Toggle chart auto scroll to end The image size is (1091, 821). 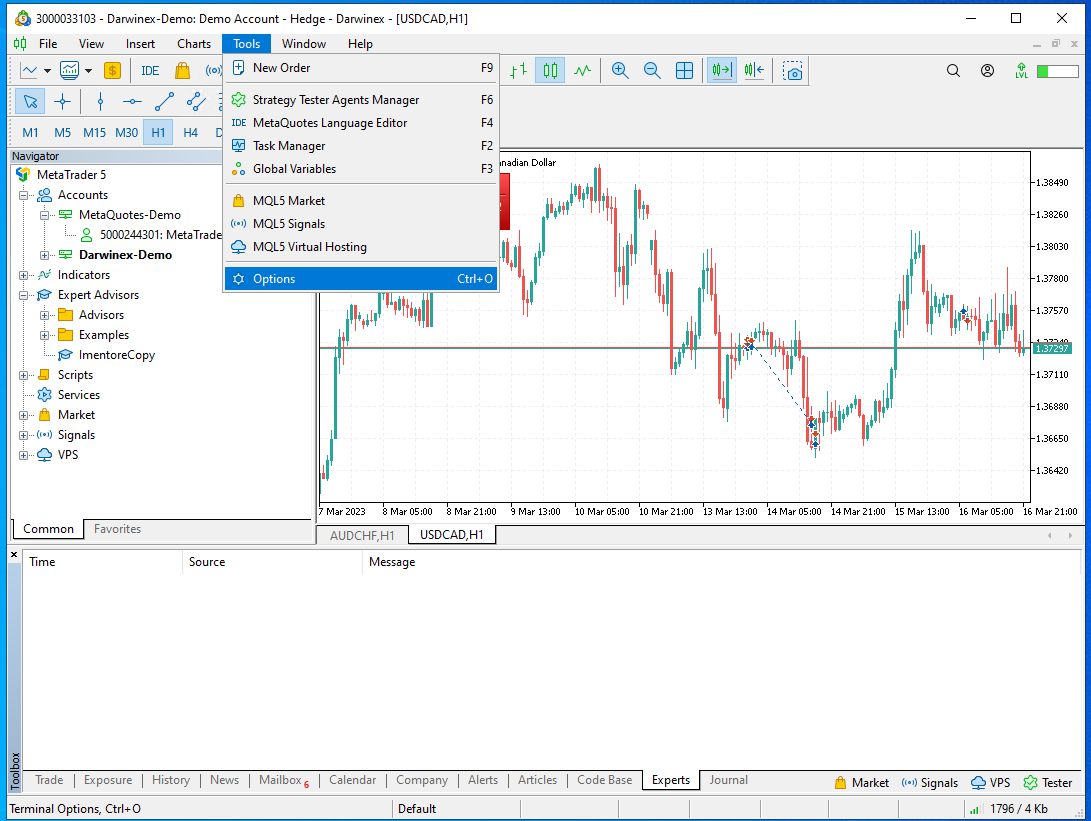[x=722, y=70]
